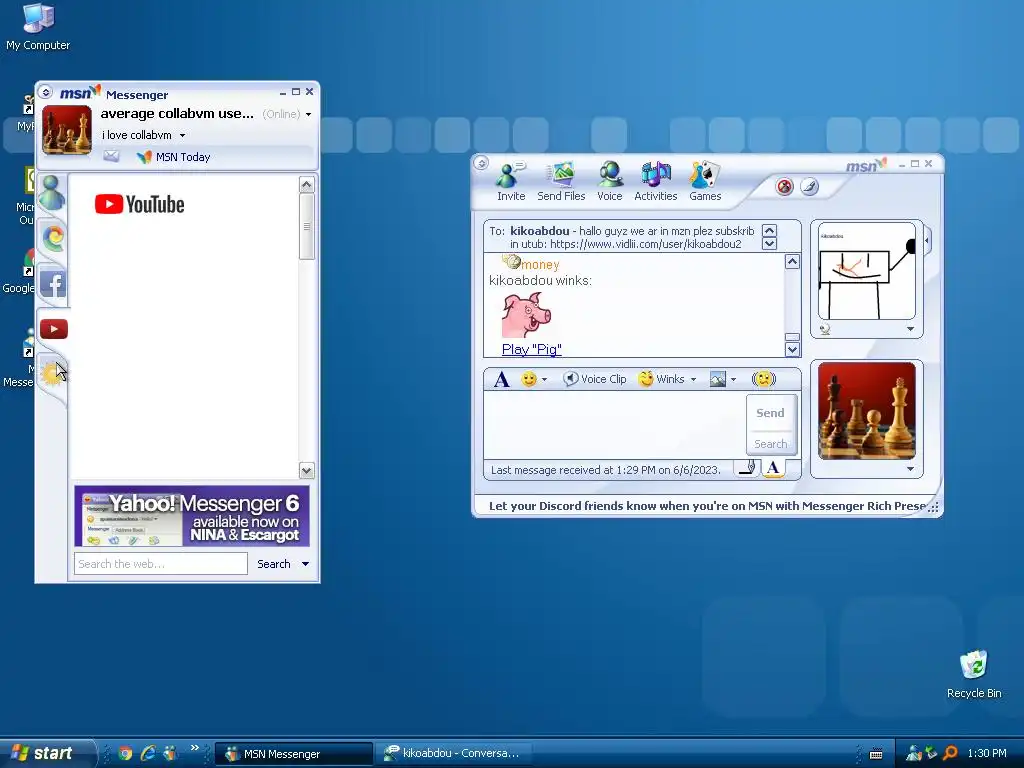Screen dimensions: 1024x768
Task: Select My Computer desktop icon
Action: click(38, 27)
